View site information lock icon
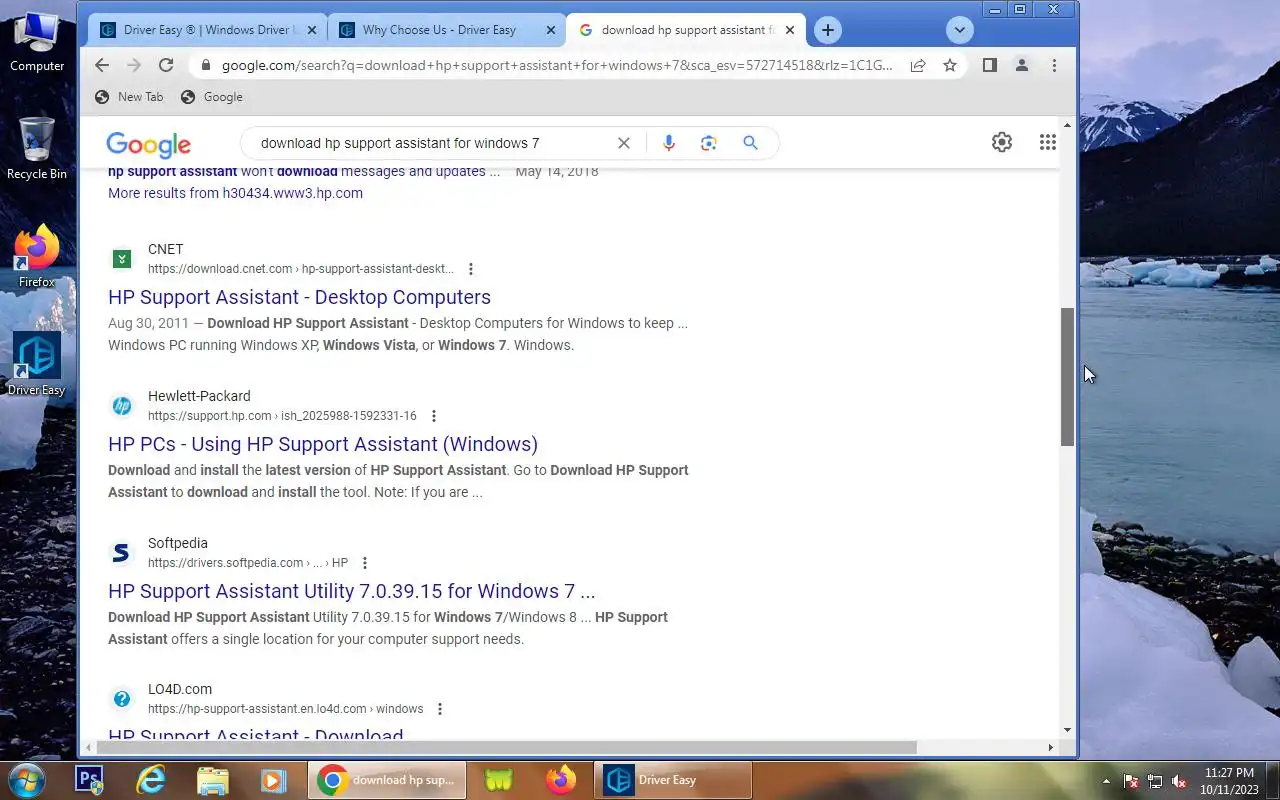Viewport: 1280px width, 800px height. (x=205, y=65)
